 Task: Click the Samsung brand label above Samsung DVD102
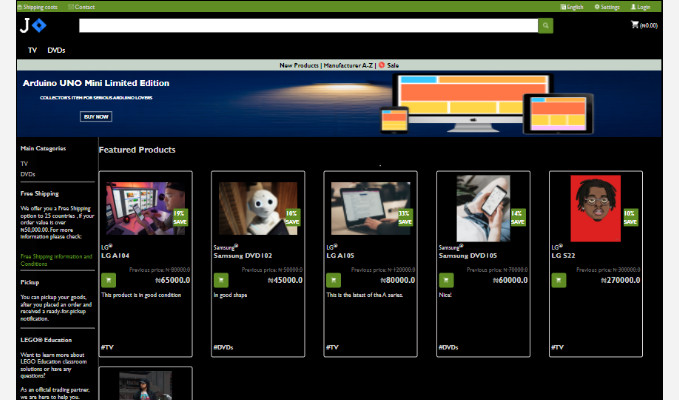[x=225, y=247]
